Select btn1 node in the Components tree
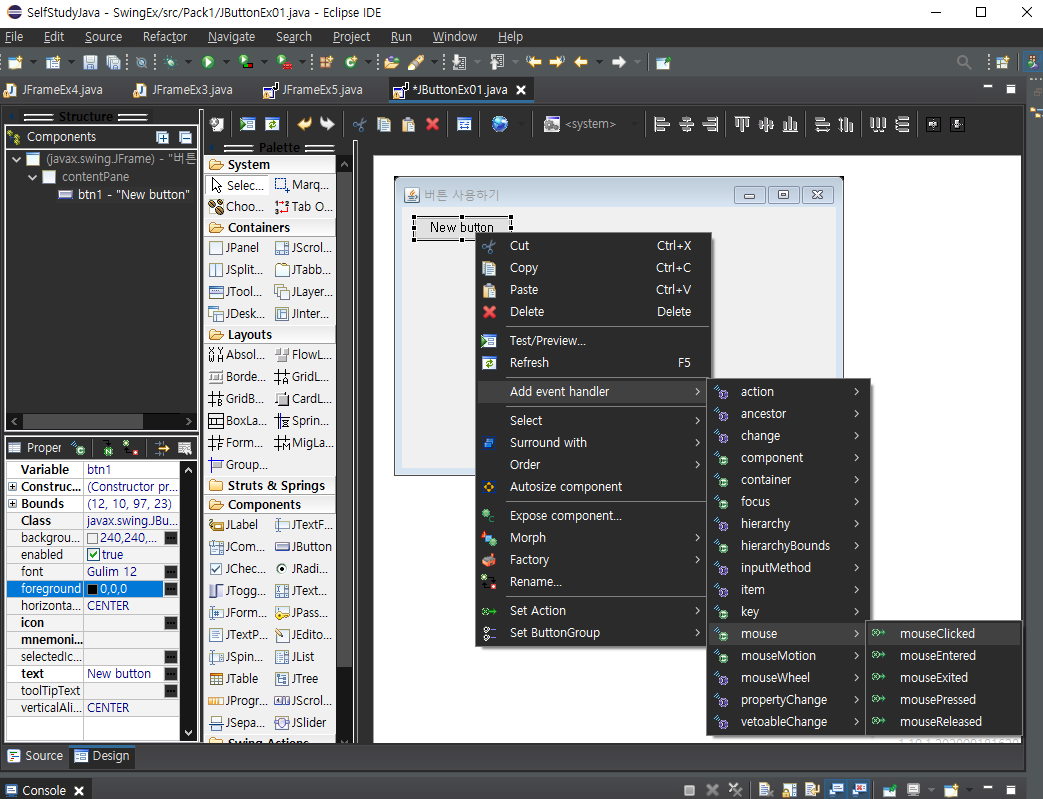The width and height of the screenshot is (1043, 799). pos(124,194)
